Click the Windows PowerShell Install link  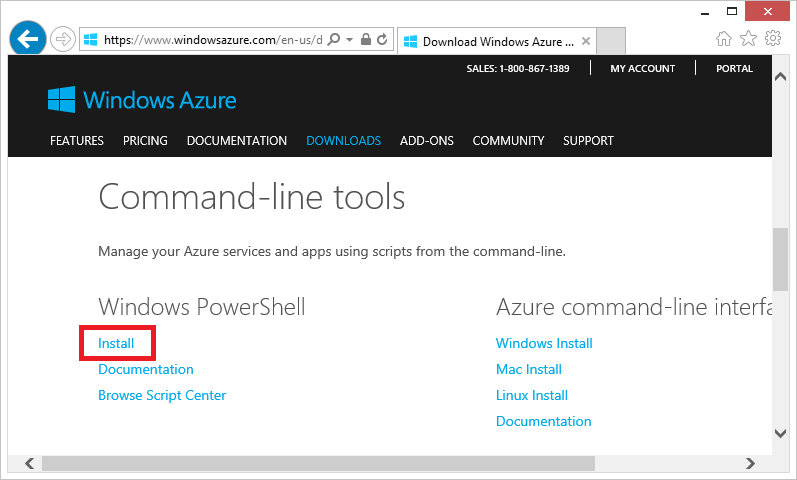coord(116,343)
